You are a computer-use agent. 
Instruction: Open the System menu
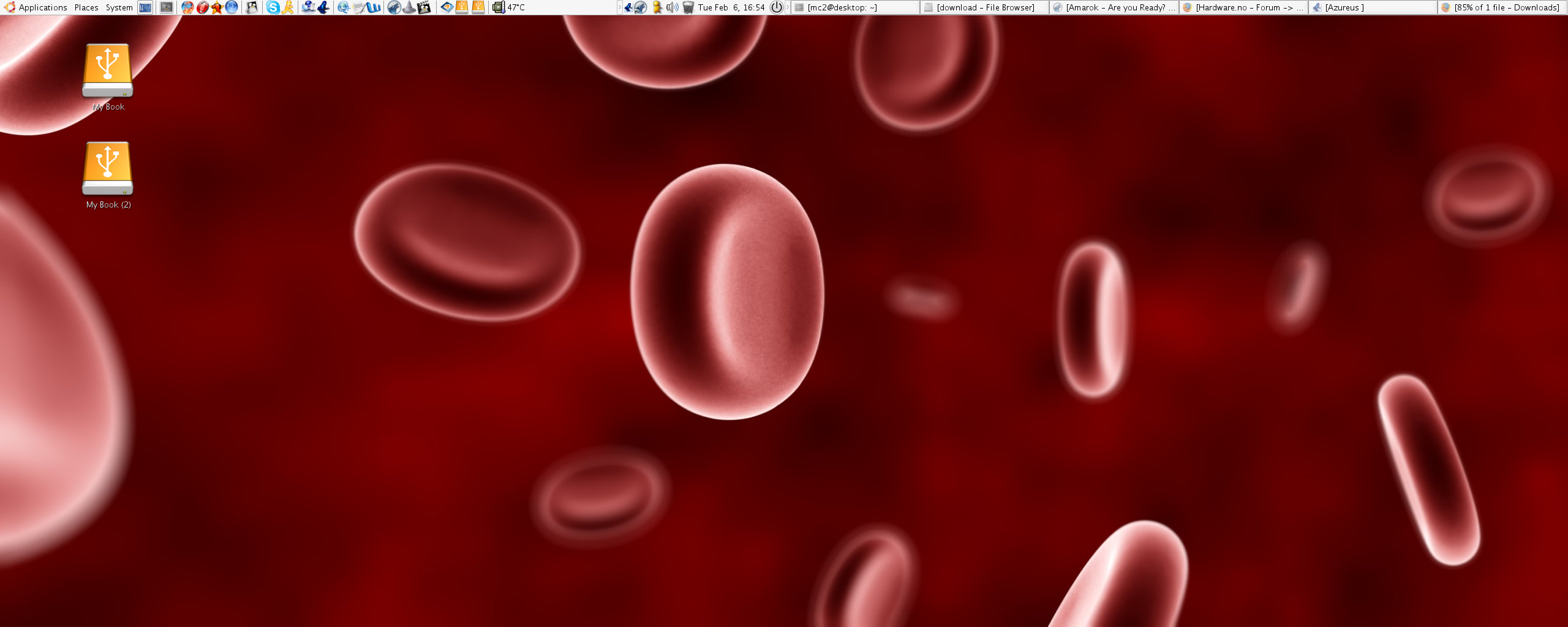pyautogui.click(x=119, y=7)
